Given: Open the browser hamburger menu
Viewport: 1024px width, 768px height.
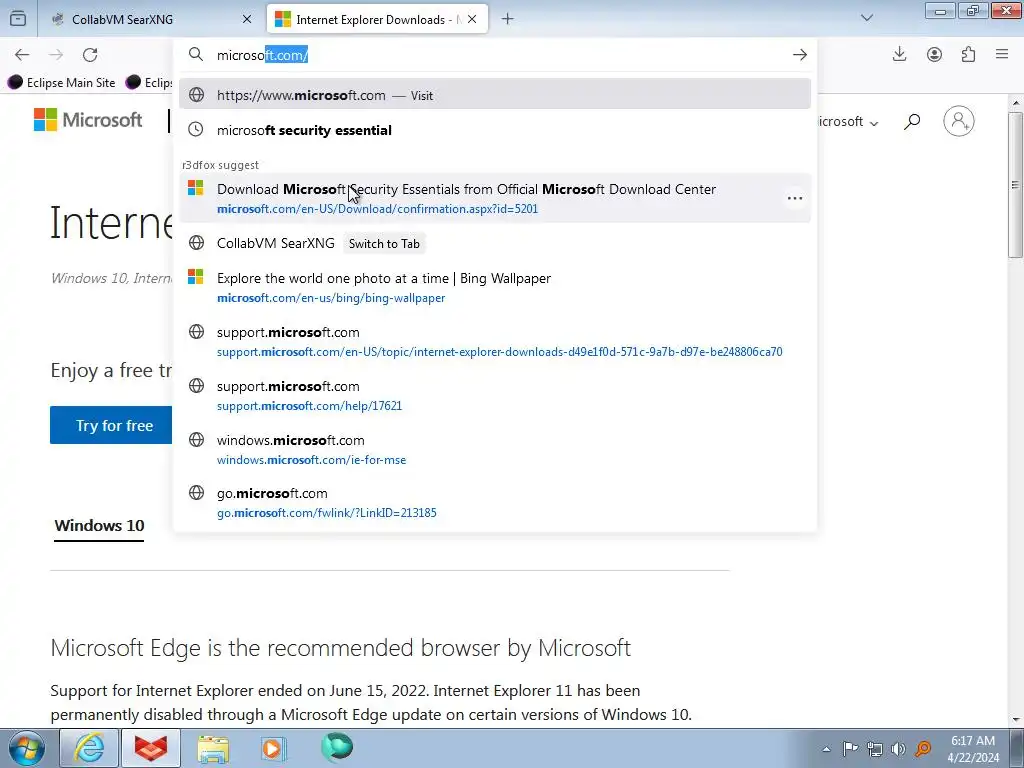Looking at the screenshot, I should [1002, 55].
